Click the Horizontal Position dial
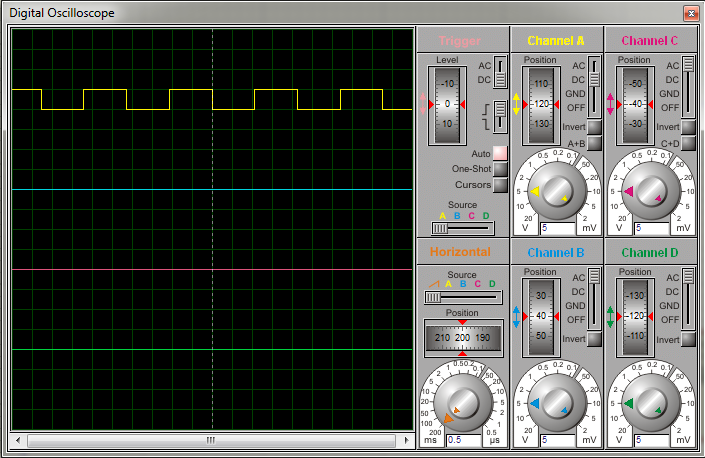 point(463,338)
